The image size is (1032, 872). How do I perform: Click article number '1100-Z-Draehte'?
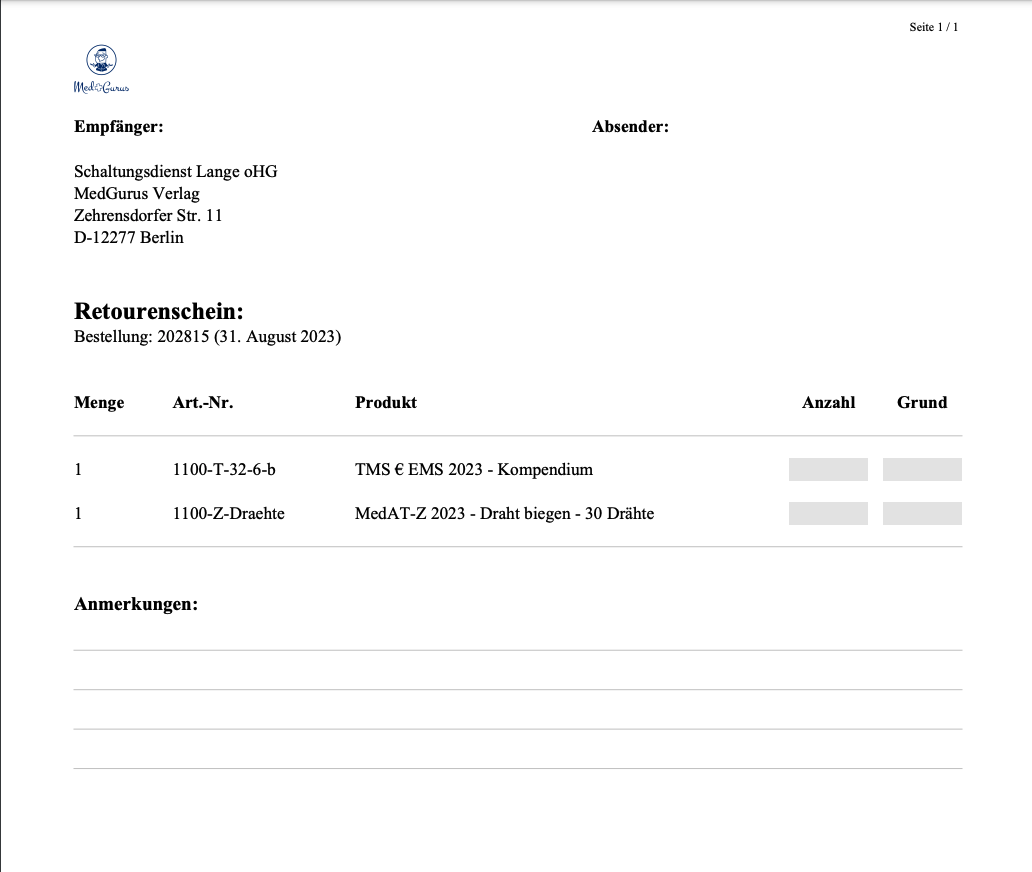pyautogui.click(x=228, y=514)
